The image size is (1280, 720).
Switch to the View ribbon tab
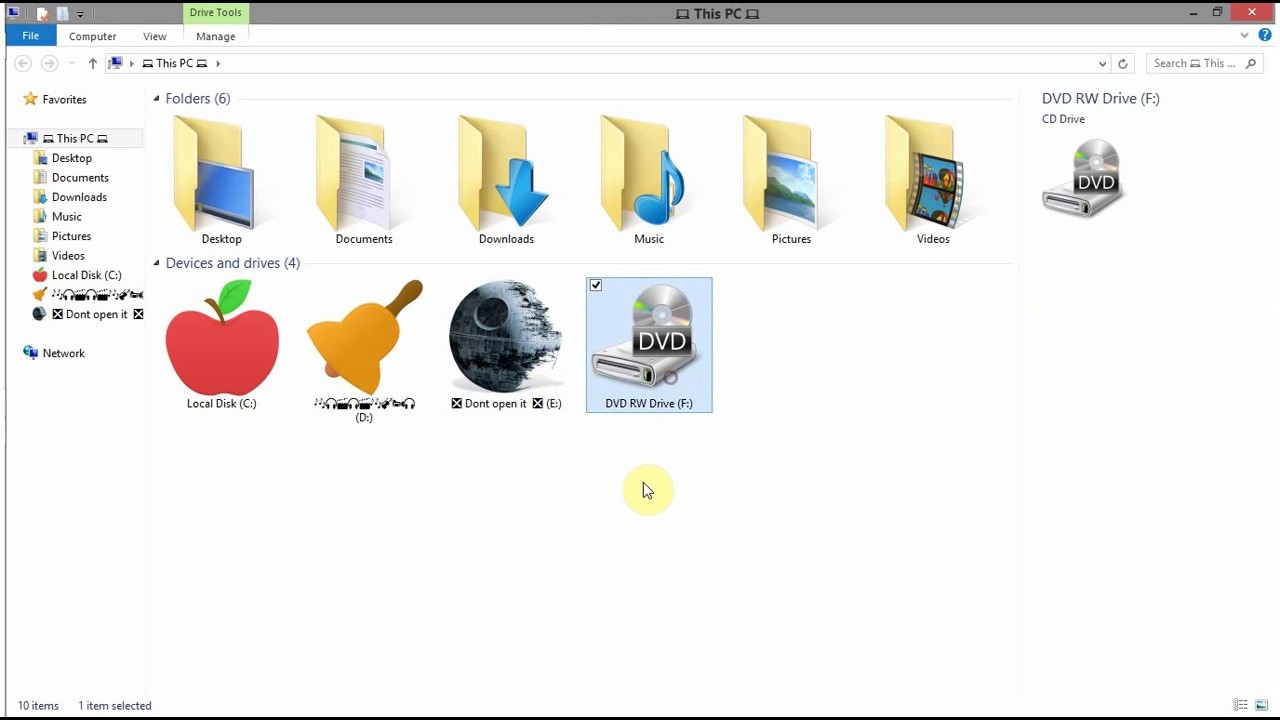pos(154,36)
